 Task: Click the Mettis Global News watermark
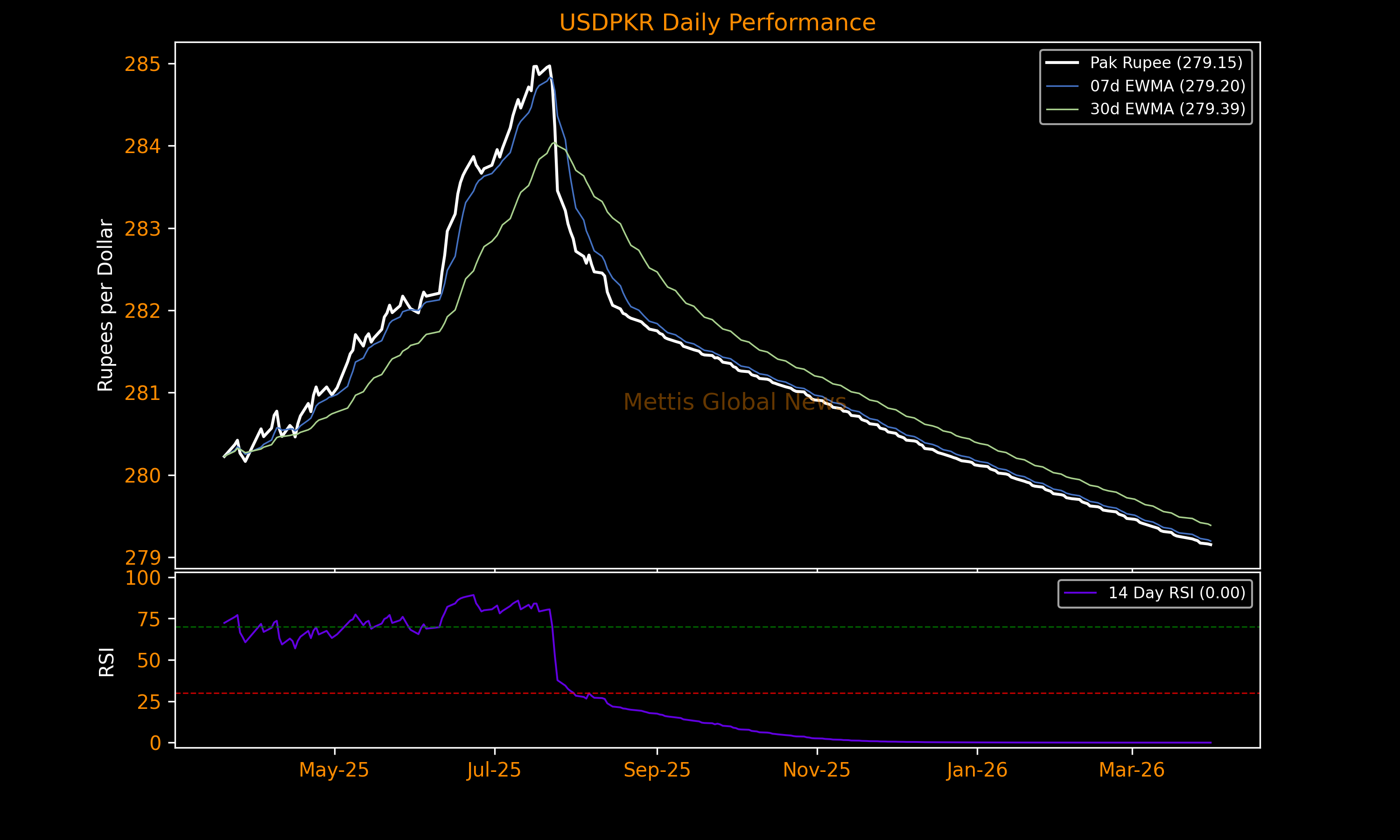tap(735, 402)
